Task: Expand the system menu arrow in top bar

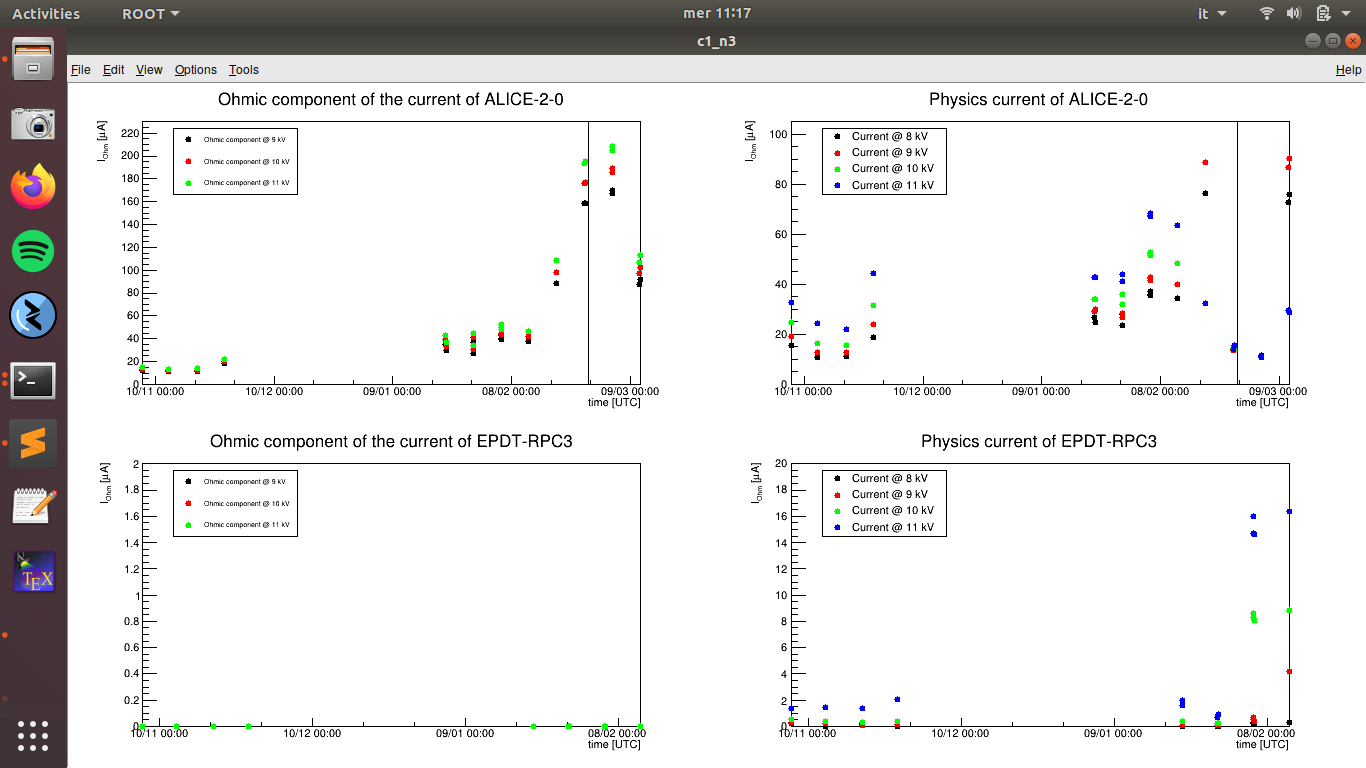Action: click(1347, 14)
